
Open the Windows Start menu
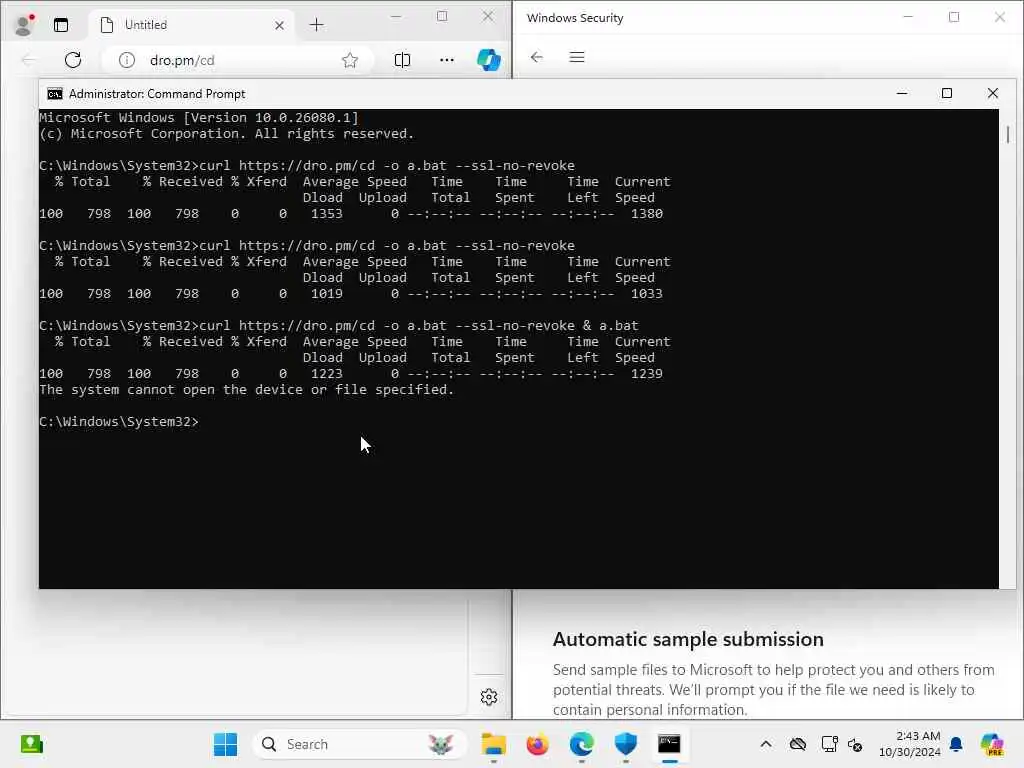(x=225, y=744)
